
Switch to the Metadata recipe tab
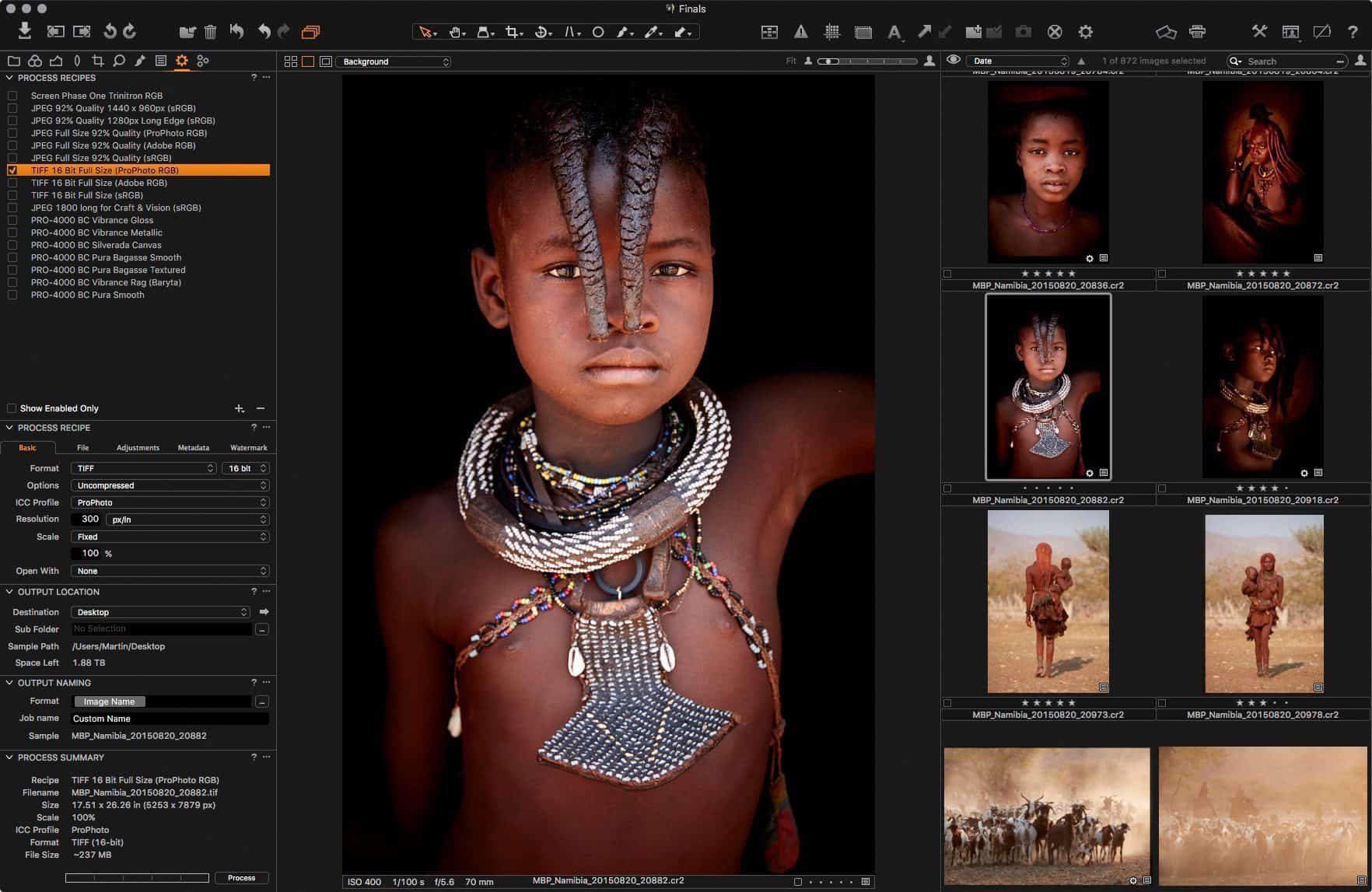click(x=193, y=448)
